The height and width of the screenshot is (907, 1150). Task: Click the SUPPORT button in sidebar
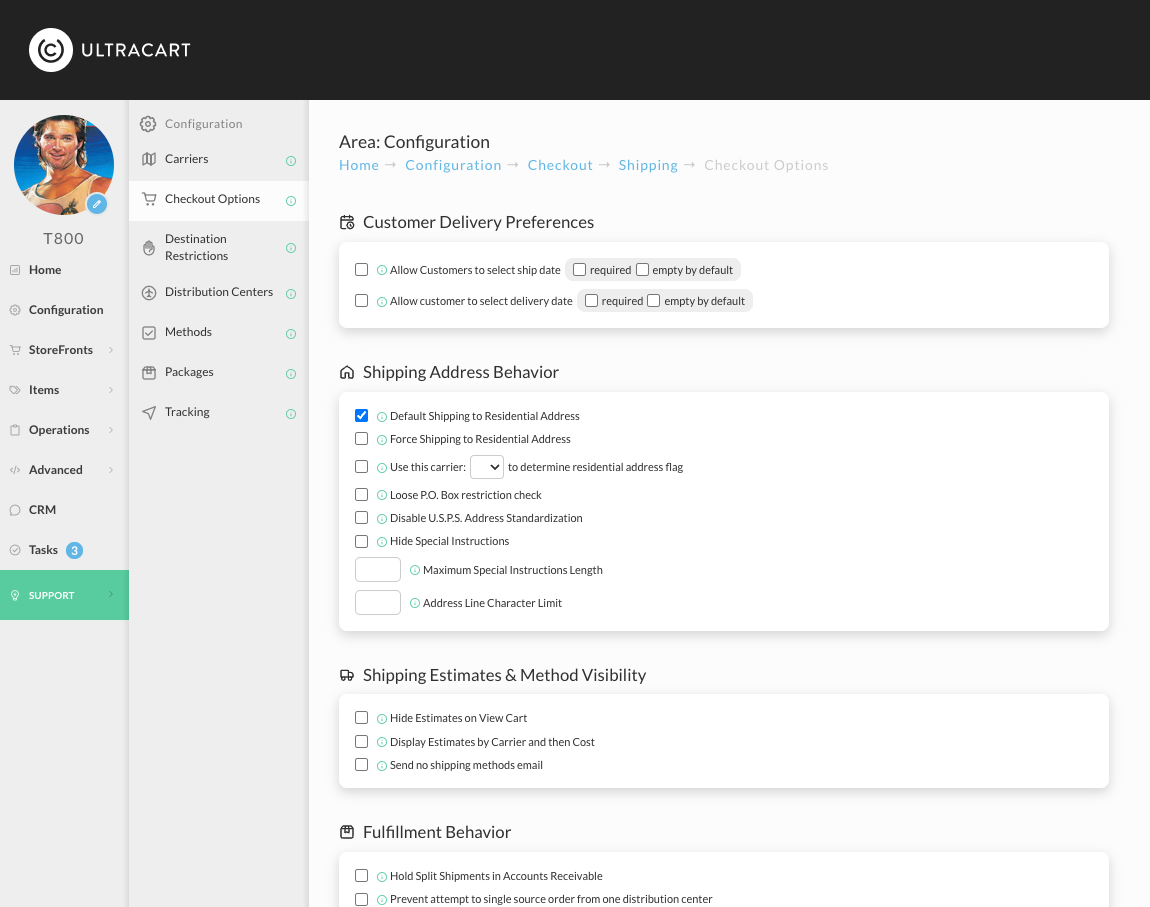pos(65,595)
